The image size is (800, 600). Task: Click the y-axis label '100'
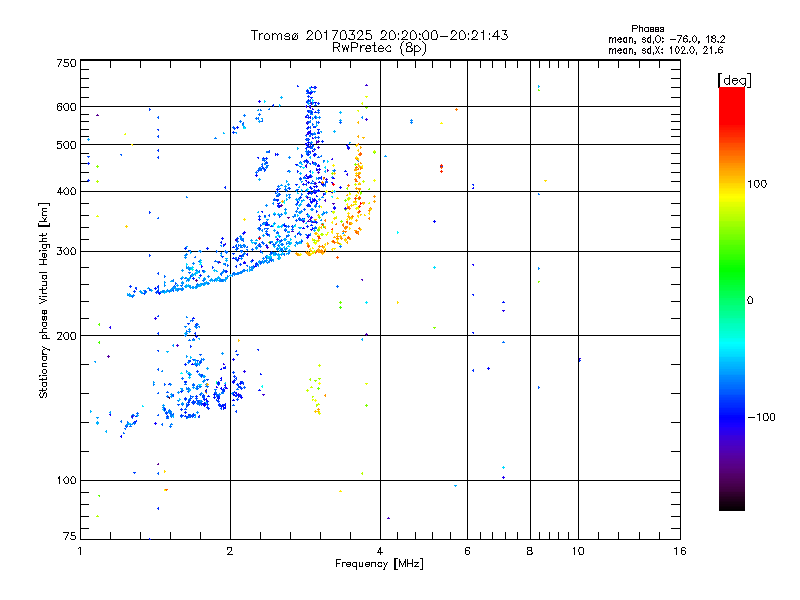(66, 481)
